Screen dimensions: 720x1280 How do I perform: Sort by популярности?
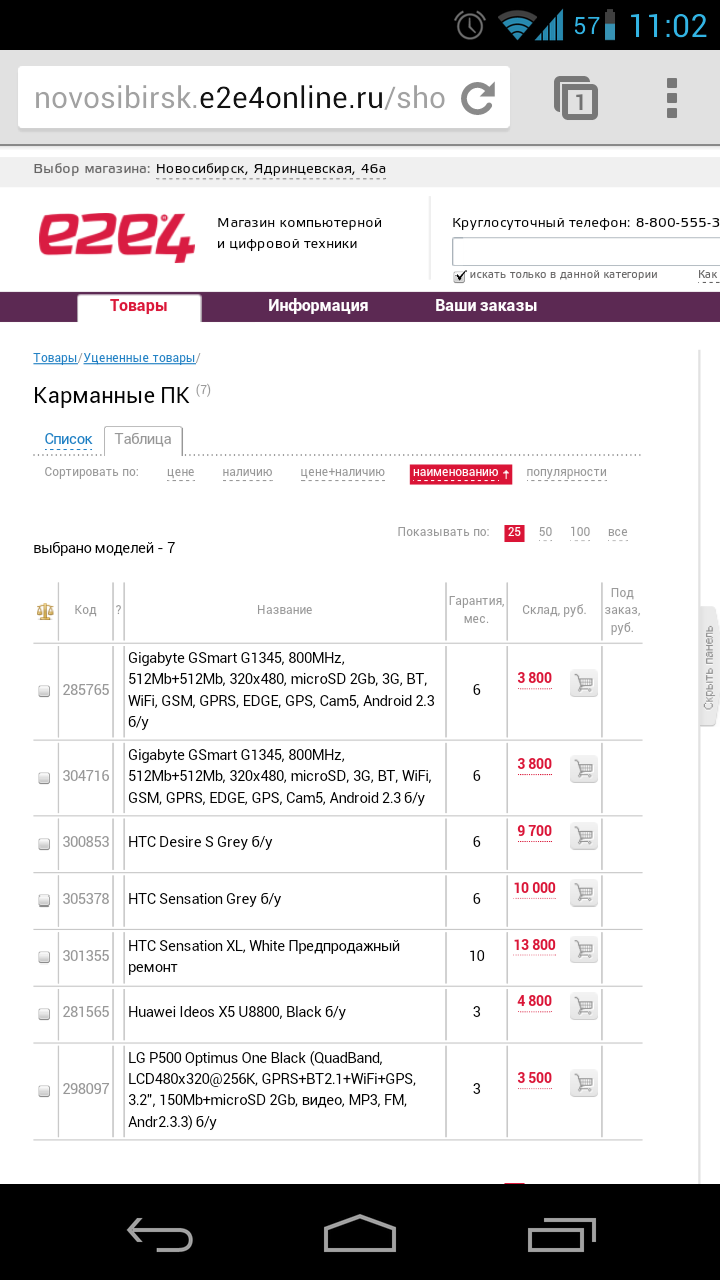566,472
